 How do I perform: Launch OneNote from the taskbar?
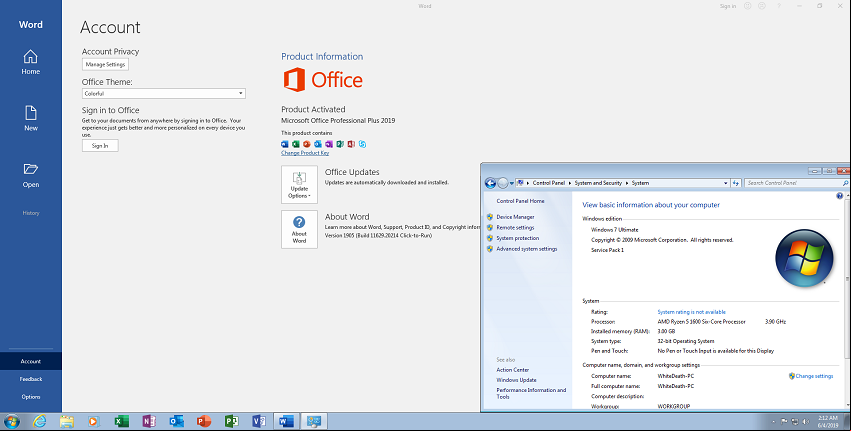[x=149, y=421]
